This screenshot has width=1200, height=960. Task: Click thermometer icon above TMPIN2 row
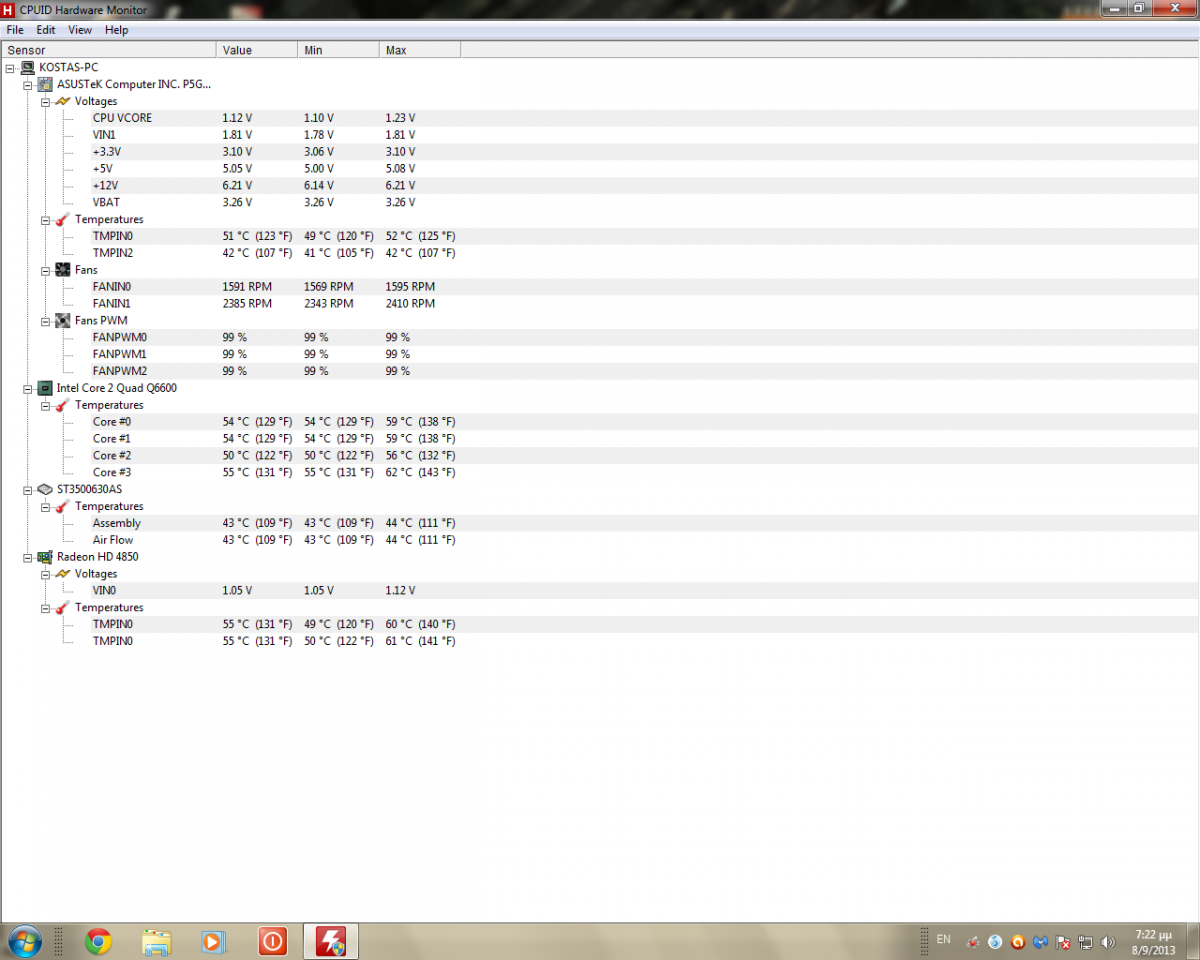pos(62,219)
